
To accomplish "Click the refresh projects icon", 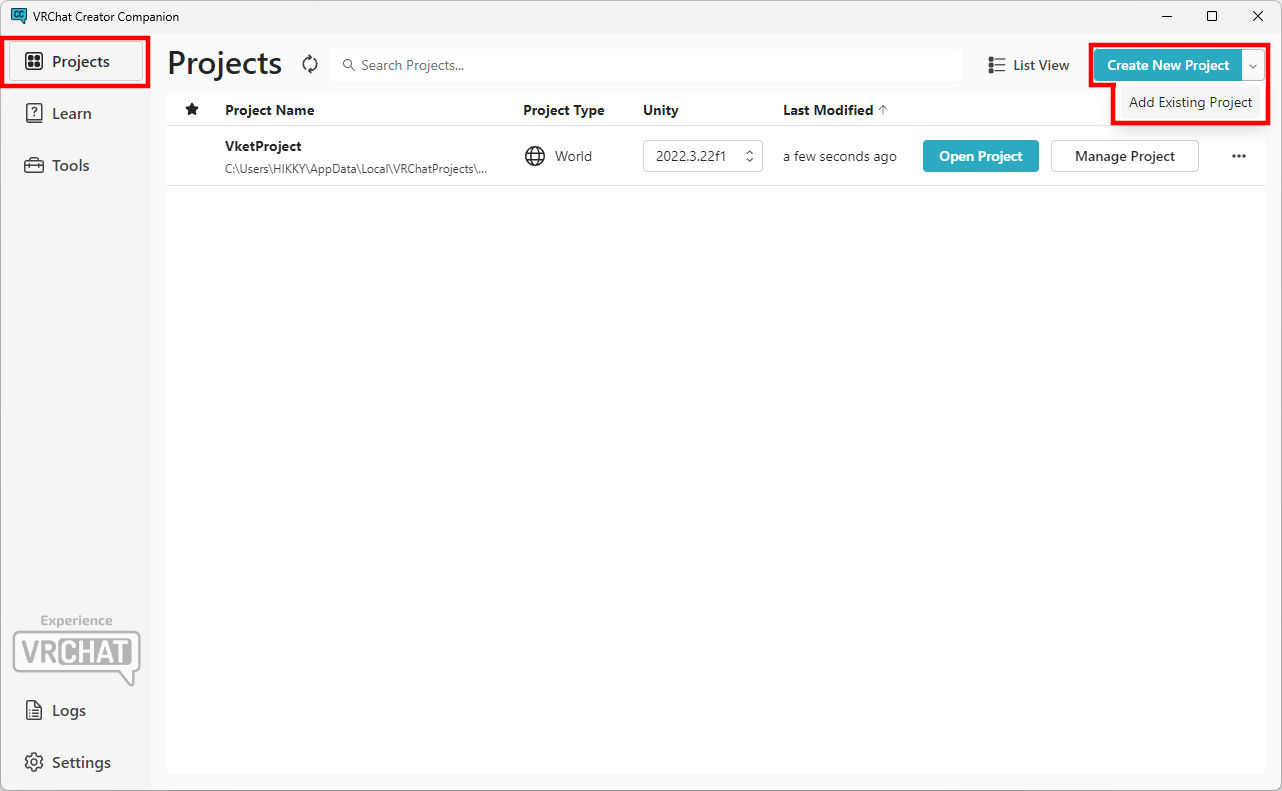I will tap(310, 65).
